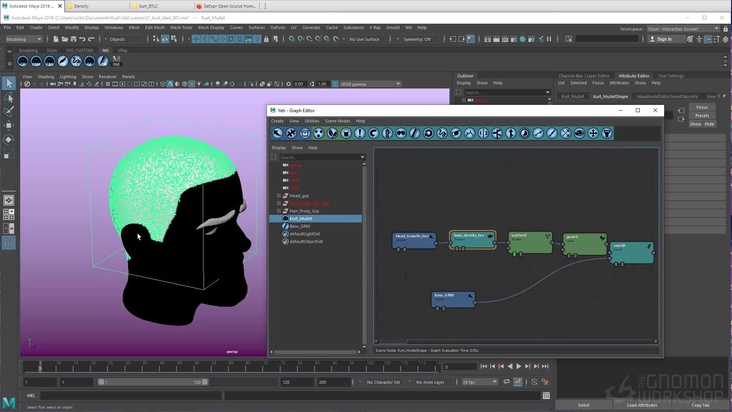Select the Maya Select tool arrow icon

pos(9,84)
